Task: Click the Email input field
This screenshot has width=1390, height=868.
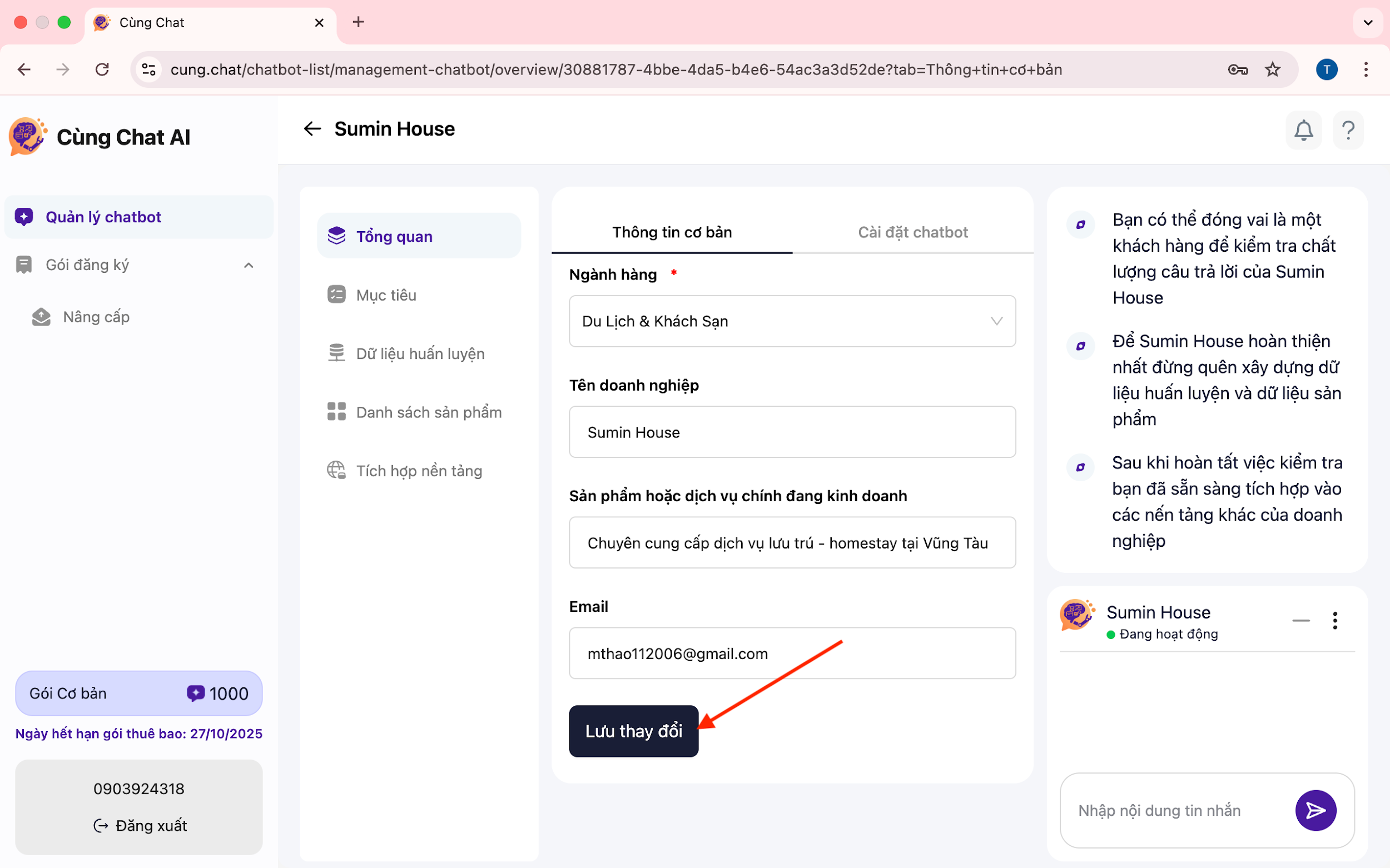Action: pyautogui.click(x=792, y=654)
